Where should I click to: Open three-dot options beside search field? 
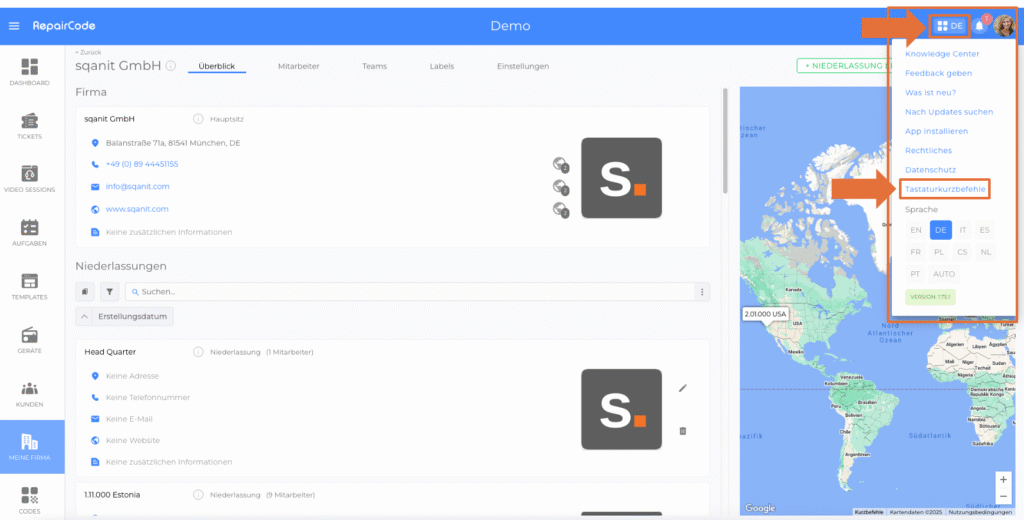coord(702,292)
